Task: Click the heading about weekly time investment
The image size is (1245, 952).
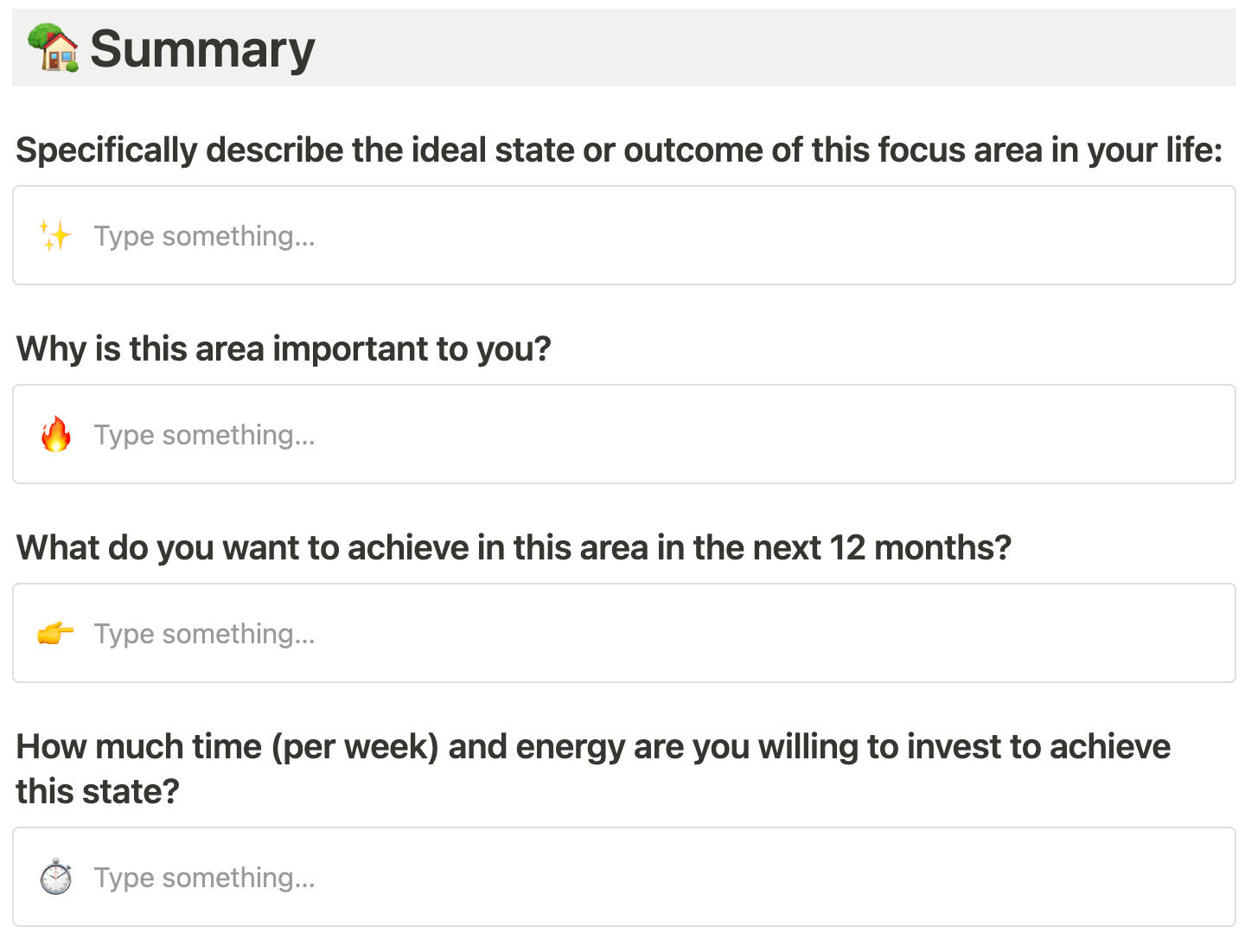Action: tap(592, 746)
